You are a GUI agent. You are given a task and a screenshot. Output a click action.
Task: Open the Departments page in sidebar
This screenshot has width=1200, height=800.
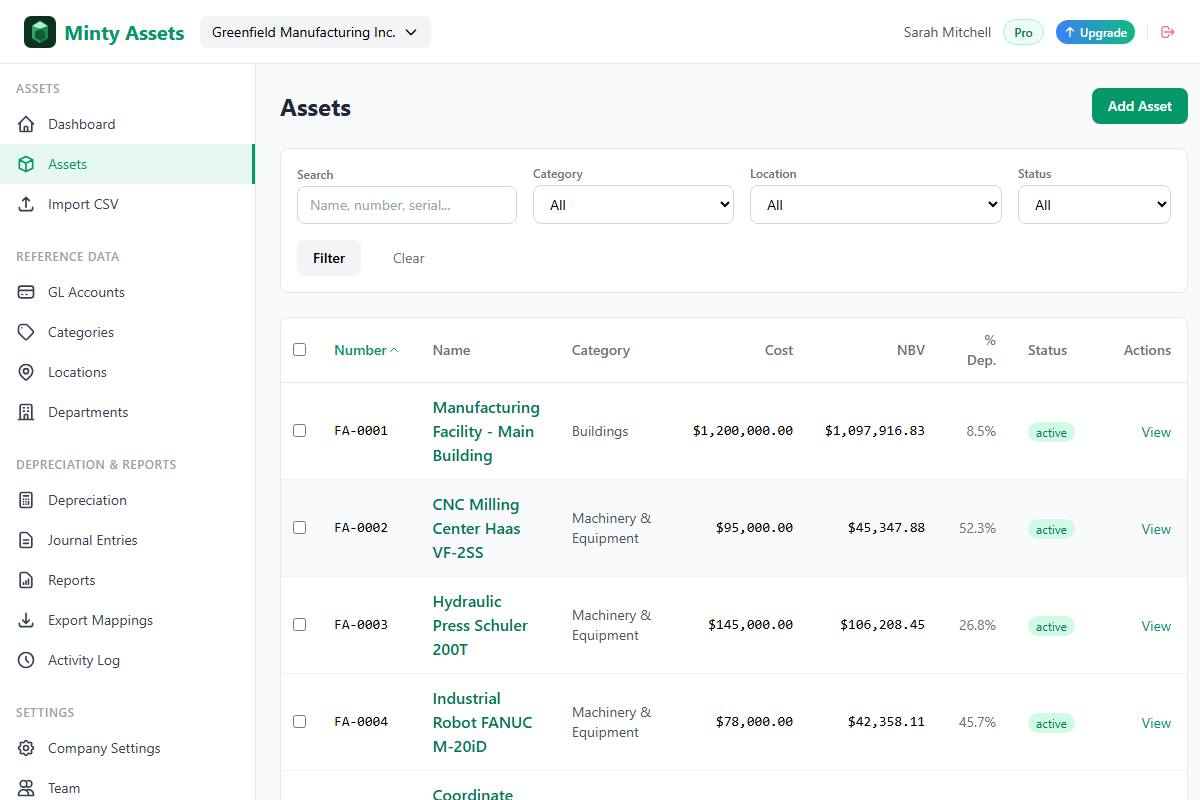click(x=127, y=412)
